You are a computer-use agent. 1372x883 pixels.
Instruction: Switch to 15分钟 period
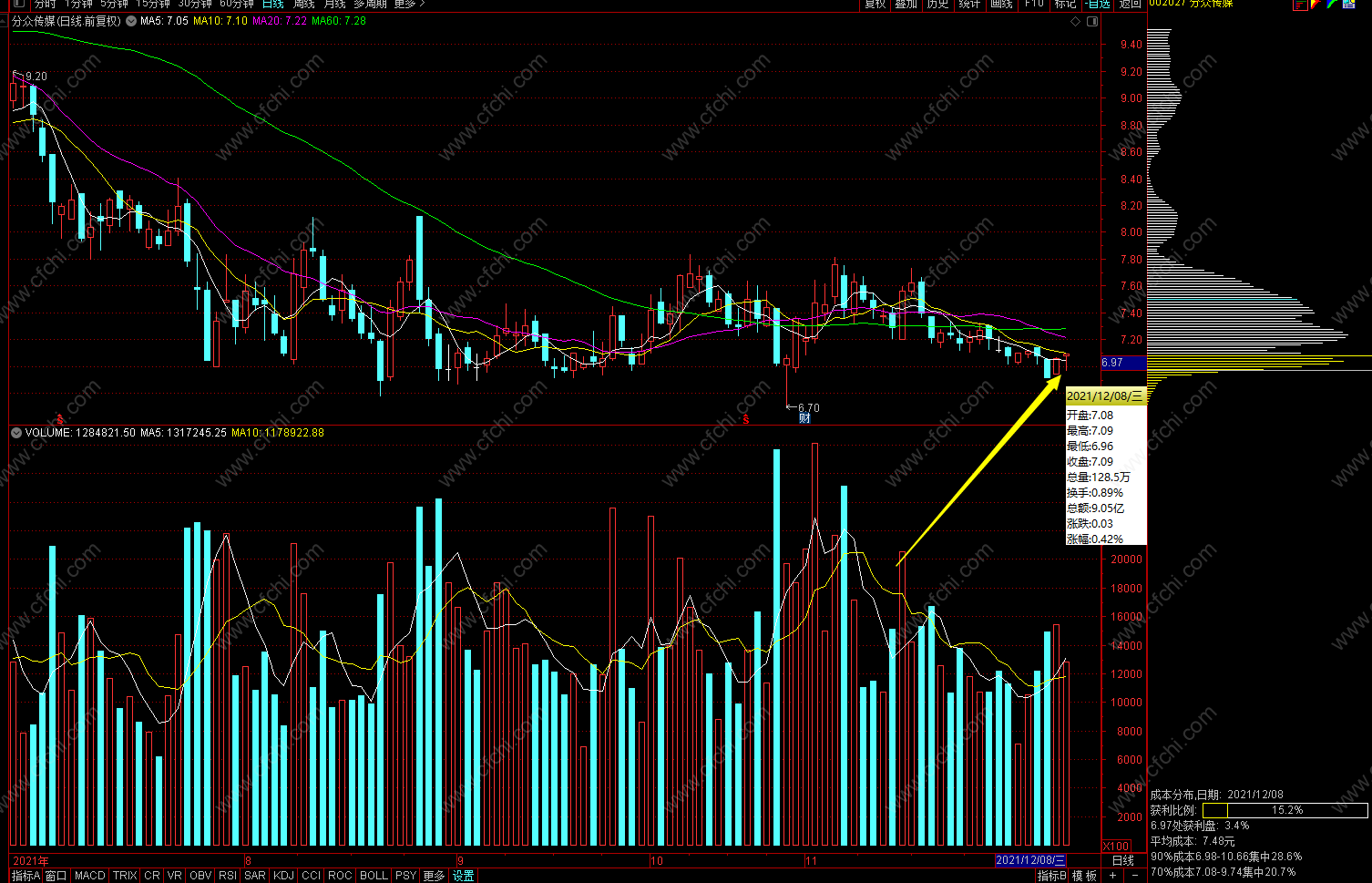pos(153,4)
